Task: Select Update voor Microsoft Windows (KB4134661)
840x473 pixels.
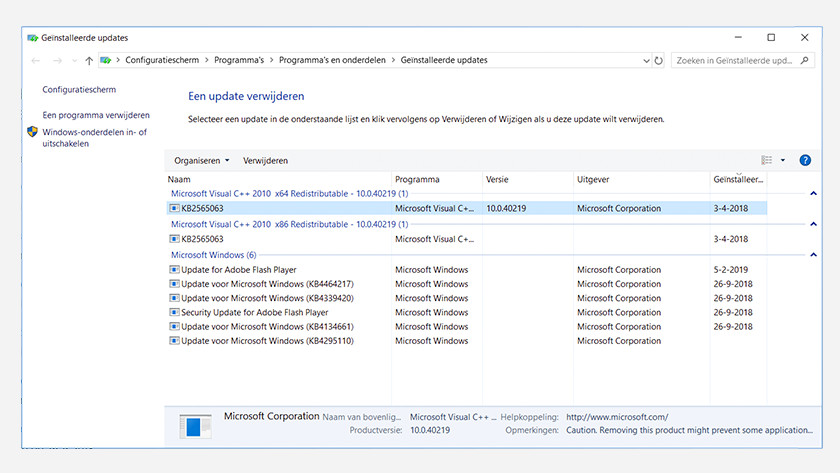Action: pyautogui.click(x=467, y=327)
